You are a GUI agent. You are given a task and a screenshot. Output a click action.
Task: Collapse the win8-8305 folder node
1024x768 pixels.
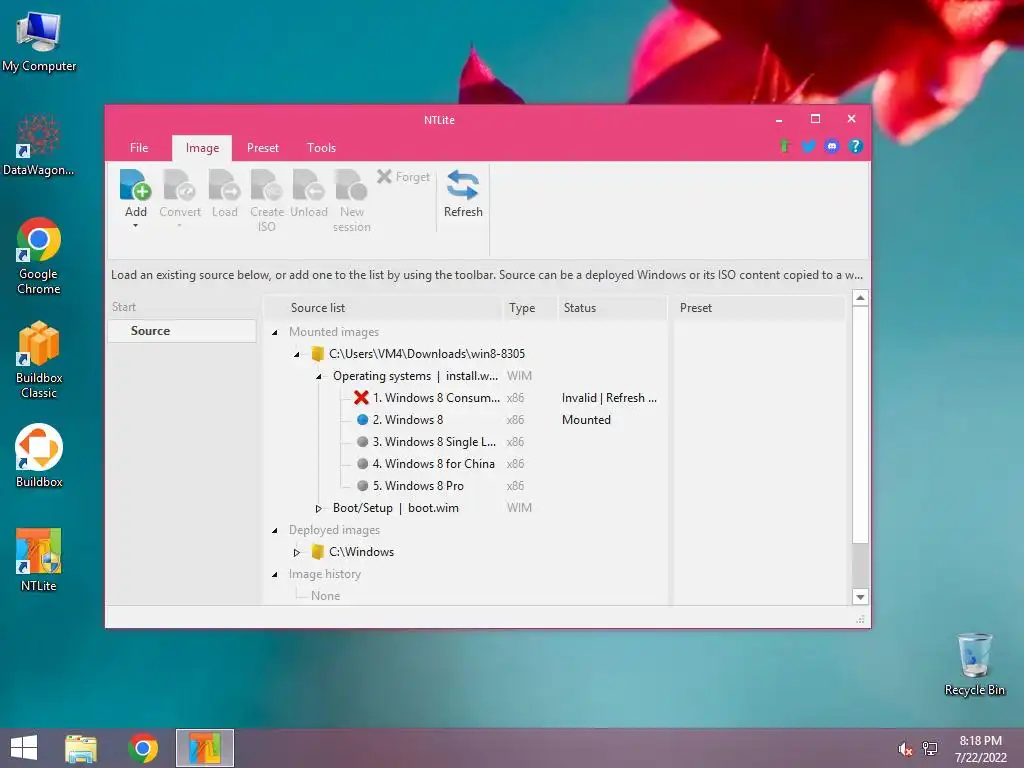[x=297, y=355]
